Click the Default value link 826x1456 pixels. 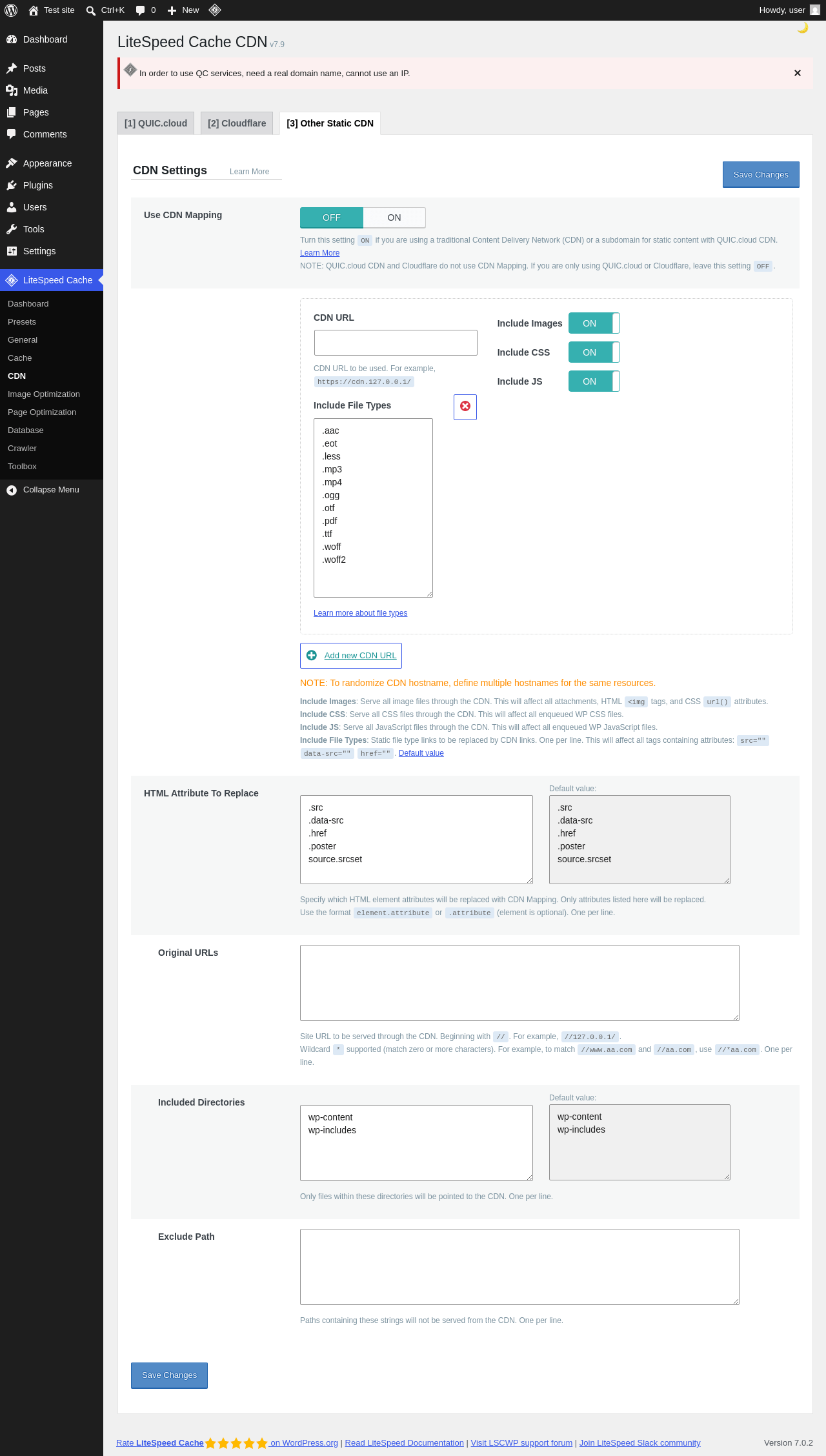(421, 753)
